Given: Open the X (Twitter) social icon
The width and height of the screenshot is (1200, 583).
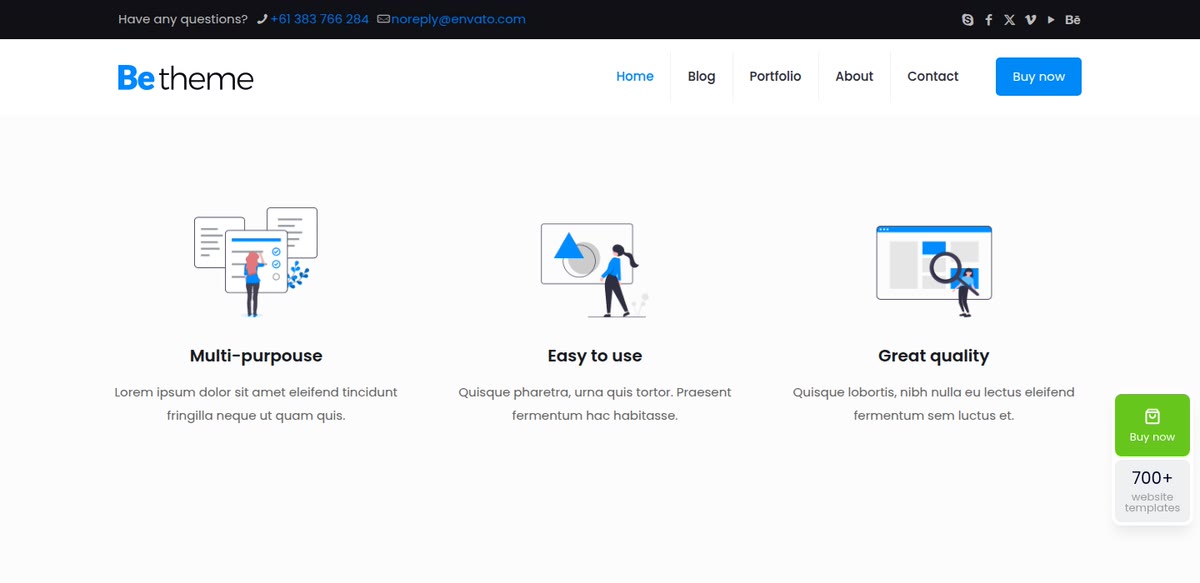Looking at the screenshot, I should click(x=1009, y=20).
